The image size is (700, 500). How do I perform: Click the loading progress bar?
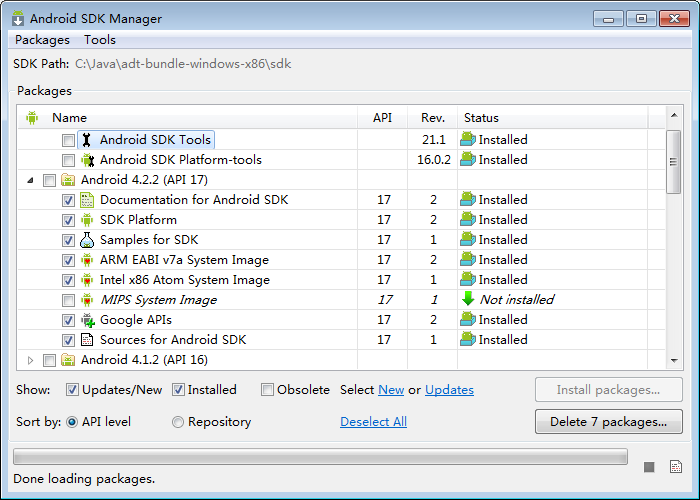coord(321,457)
